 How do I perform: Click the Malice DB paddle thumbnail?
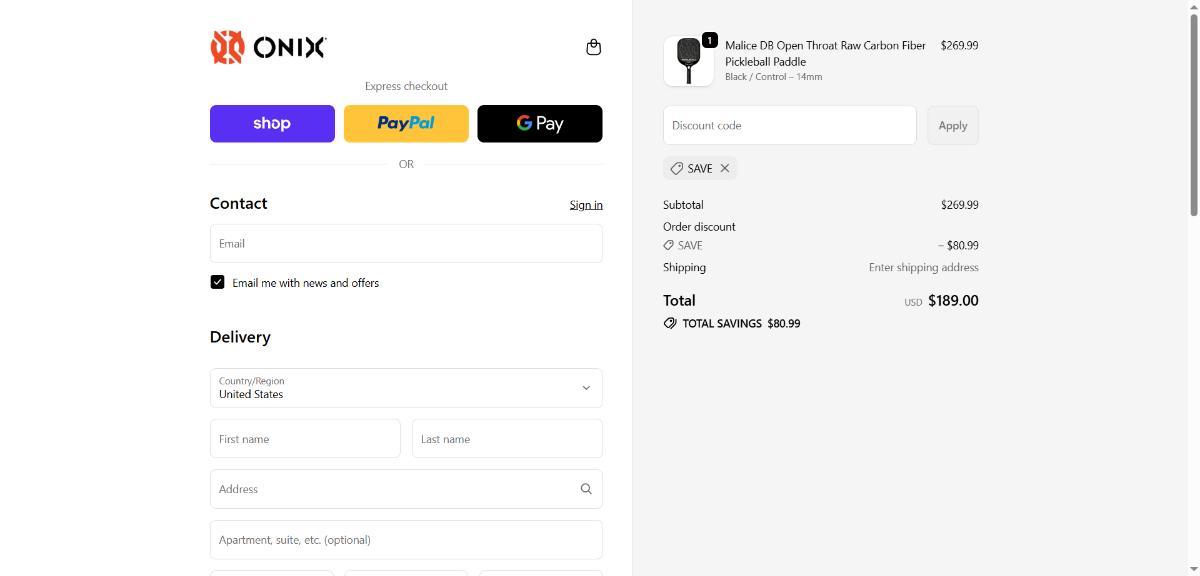pyautogui.click(x=688, y=61)
